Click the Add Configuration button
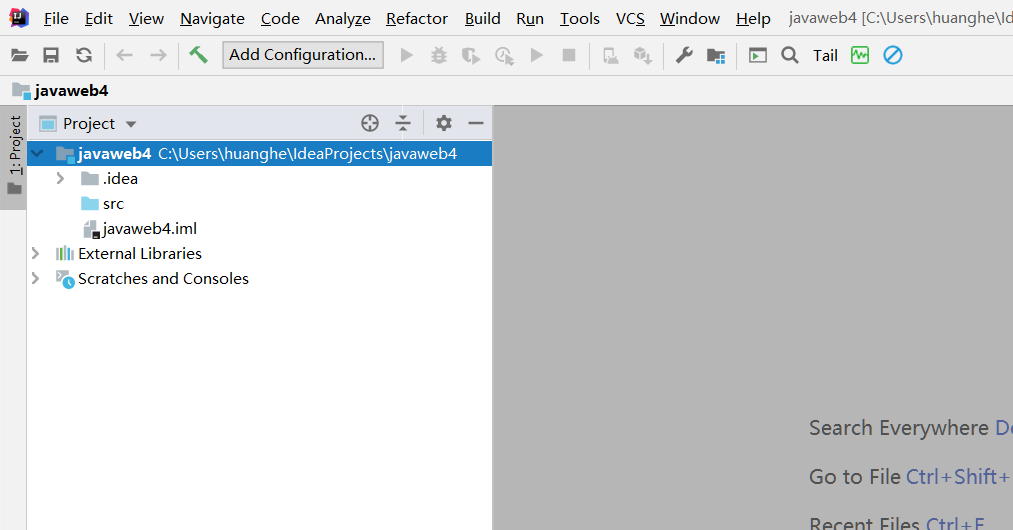Screen dimensions: 1013x530 pos(302,55)
